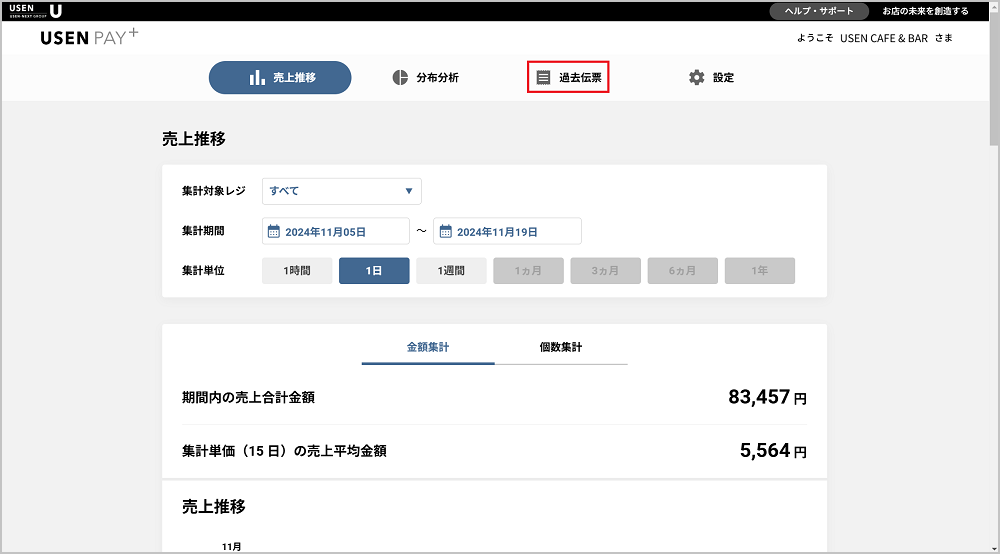Switch to the 金額集計 tab
Screen dimensions: 1000x554
(428, 347)
